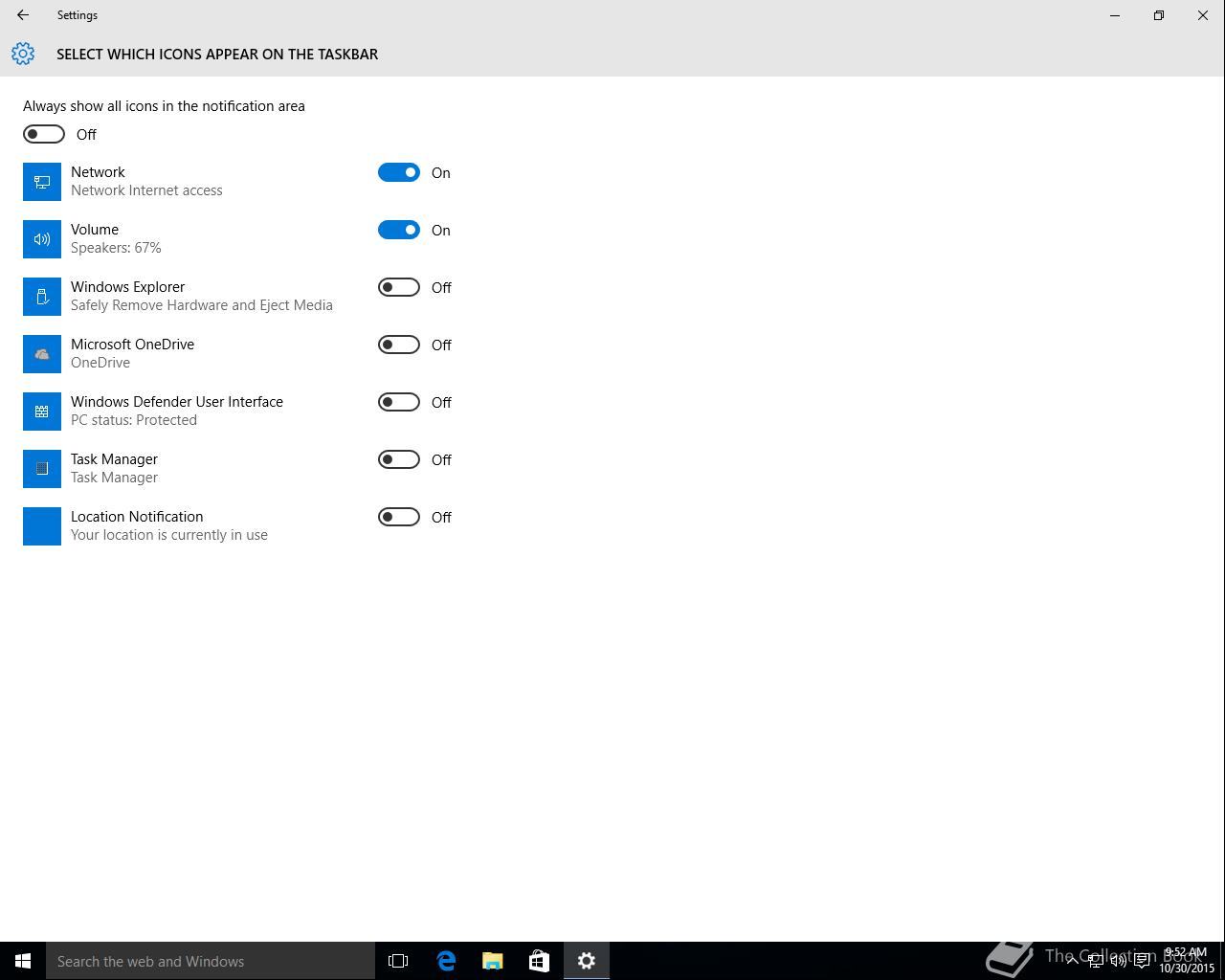Click 'Always show all icons in the notification area'
Image resolution: width=1225 pixels, height=980 pixels.
click(164, 106)
